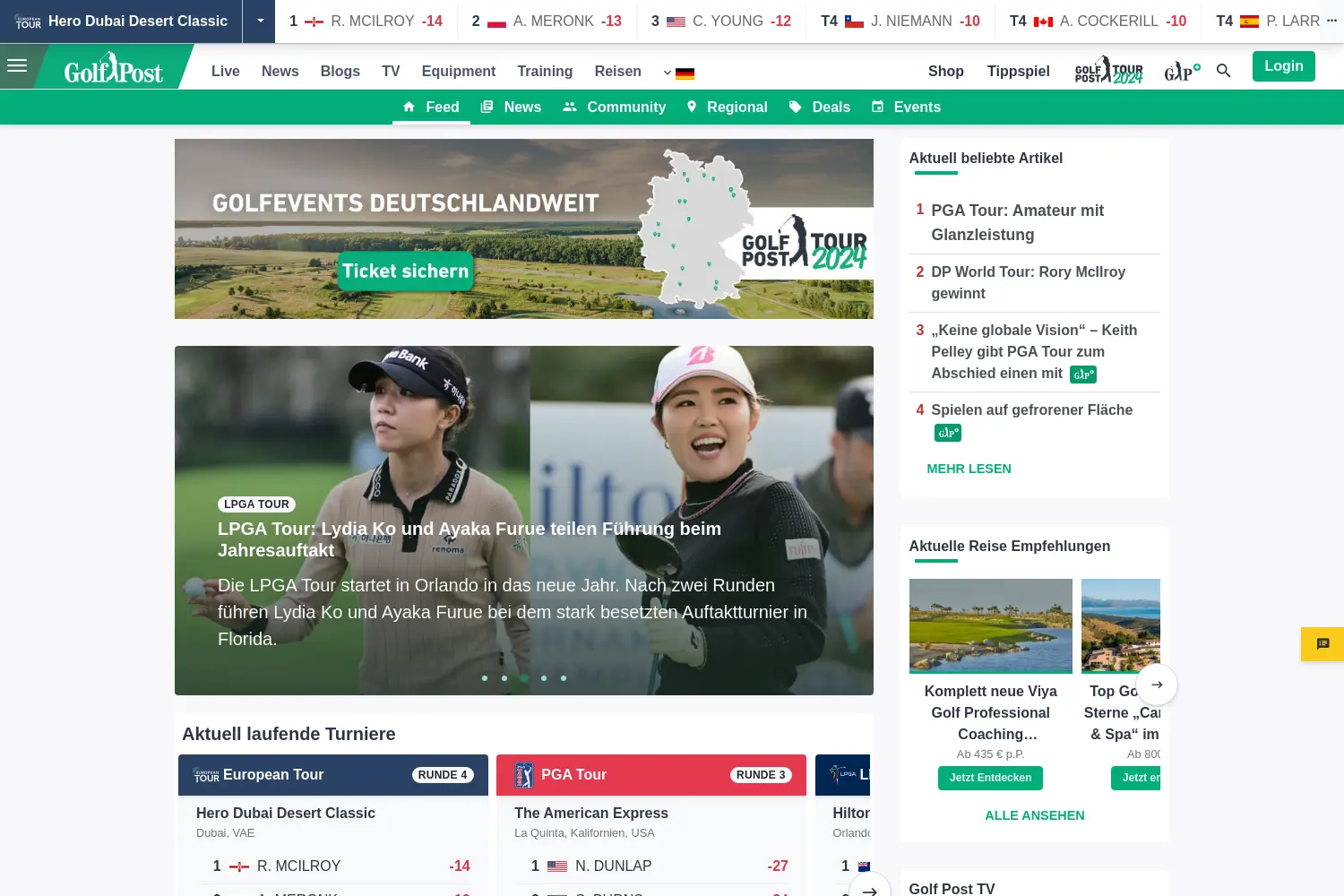Image resolution: width=1344 pixels, height=896 pixels.
Task: Open the Equipment menu item
Action: point(459,71)
